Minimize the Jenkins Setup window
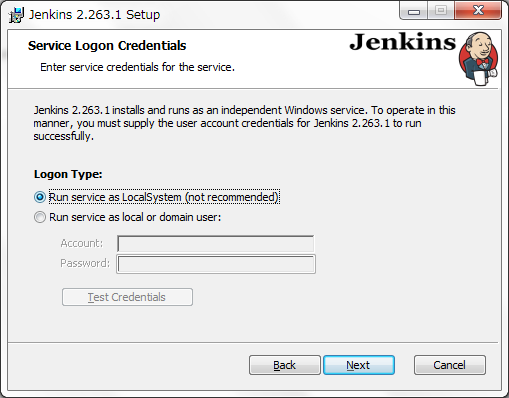Screen dimensions: 509x398 pyautogui.click(x=414, y=12)
